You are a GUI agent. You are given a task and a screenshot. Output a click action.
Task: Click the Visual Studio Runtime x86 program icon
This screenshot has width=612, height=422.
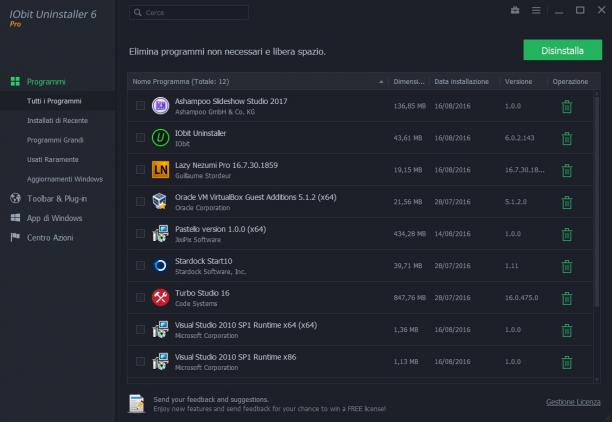pos(160,361)
